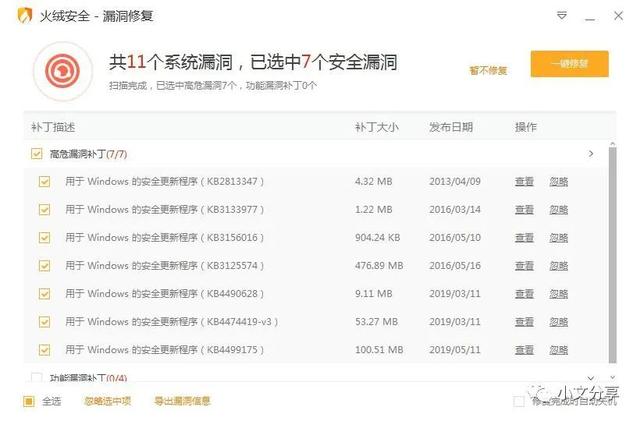Ignore the KB4490628 patch
The height and width of the screenshot is (421, 640).
point(558,294)
